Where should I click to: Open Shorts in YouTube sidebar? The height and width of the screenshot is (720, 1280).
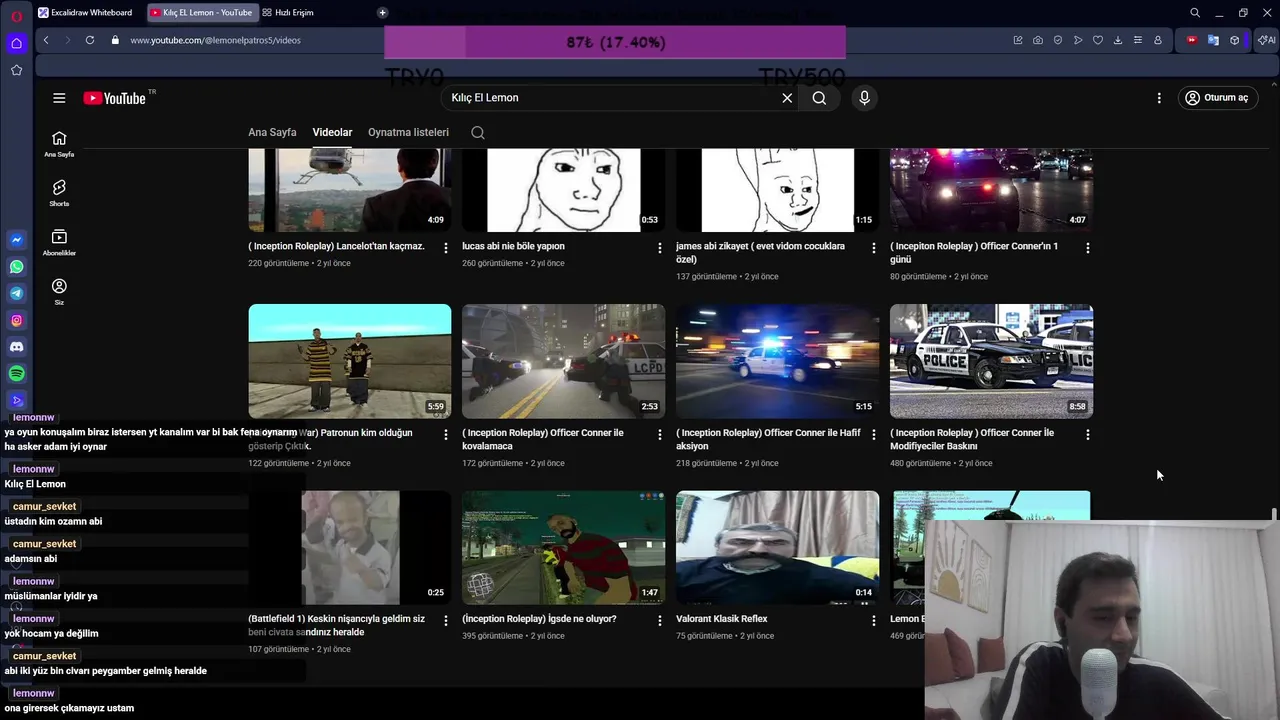(x=59, y=193)
